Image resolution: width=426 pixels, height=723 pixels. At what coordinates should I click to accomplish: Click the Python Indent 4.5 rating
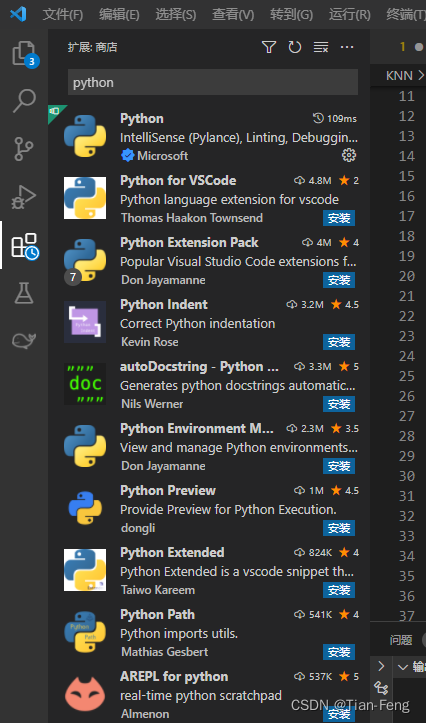(x=351, y=305)
